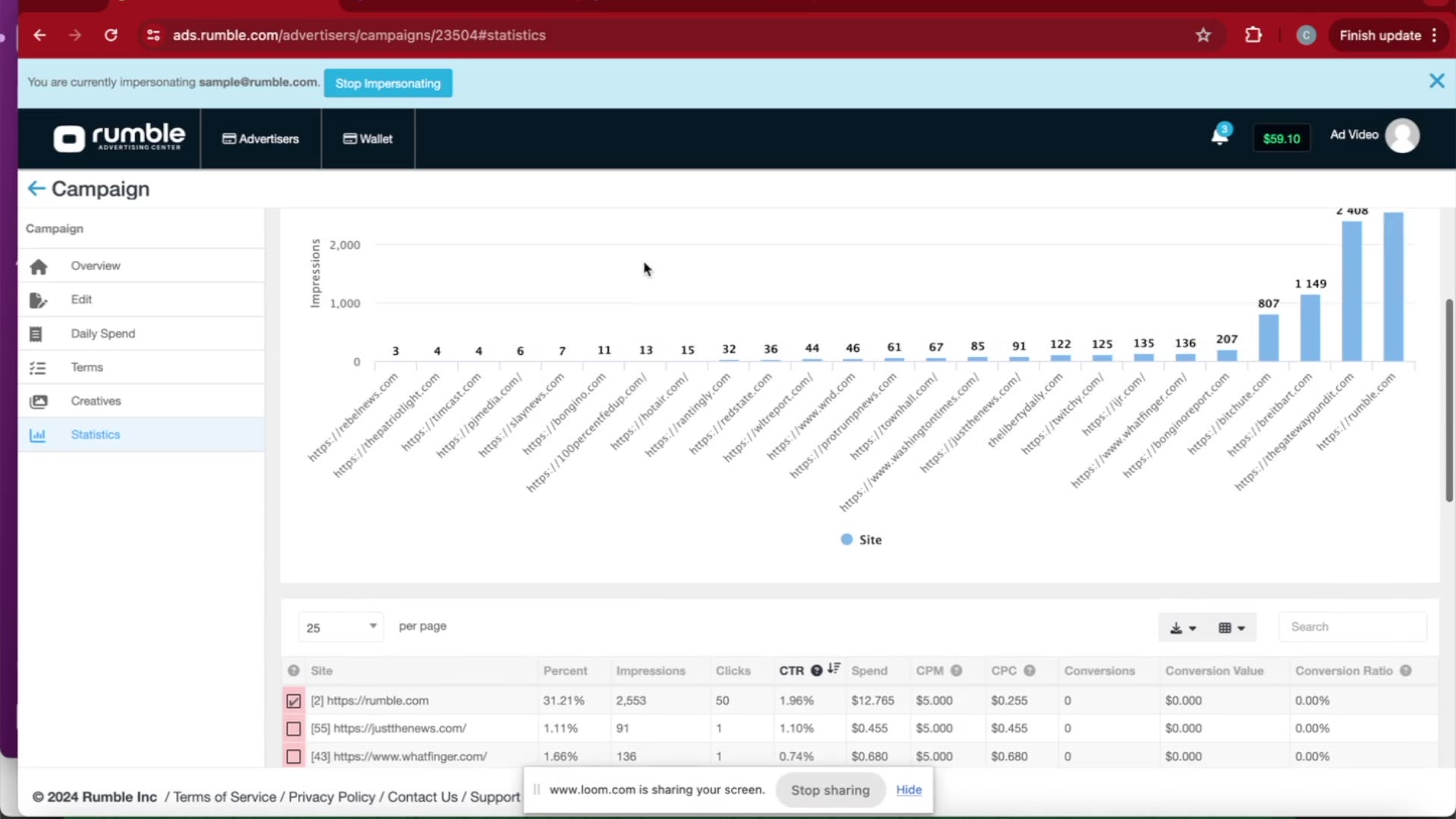Open Daily Spend from the sidebar
The image size is (1456, 819).
[38, 334]
